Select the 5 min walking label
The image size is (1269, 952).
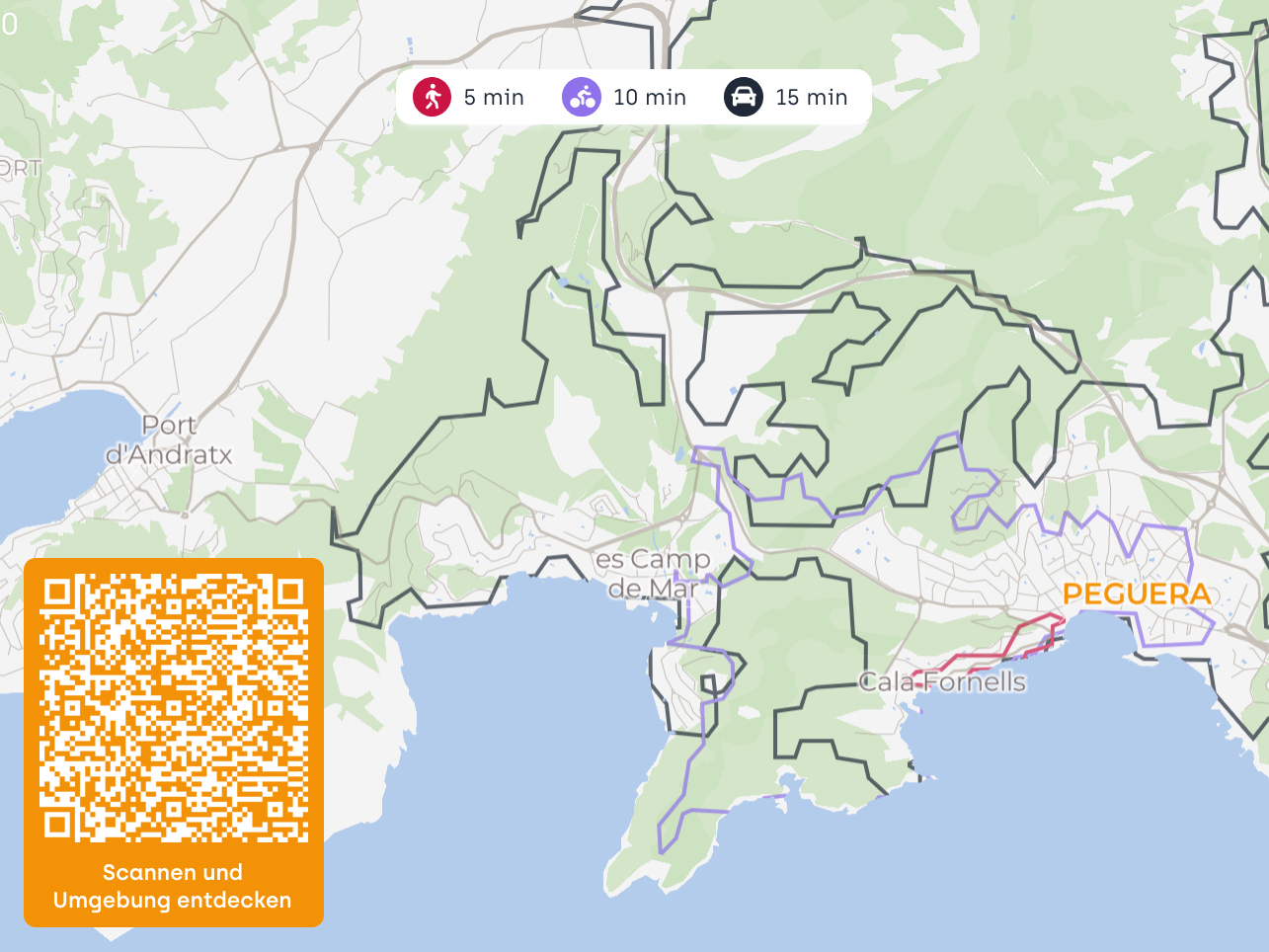point(494,97)
